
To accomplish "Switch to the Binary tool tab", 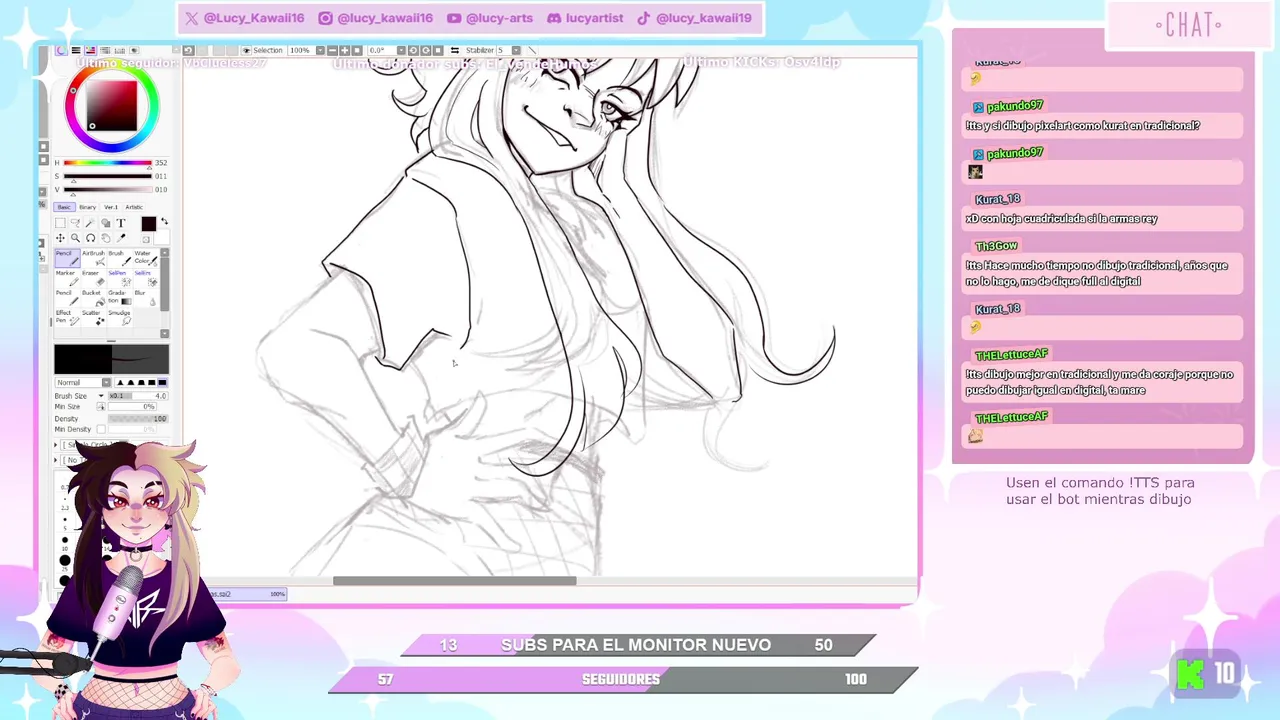I will (87, 207).
